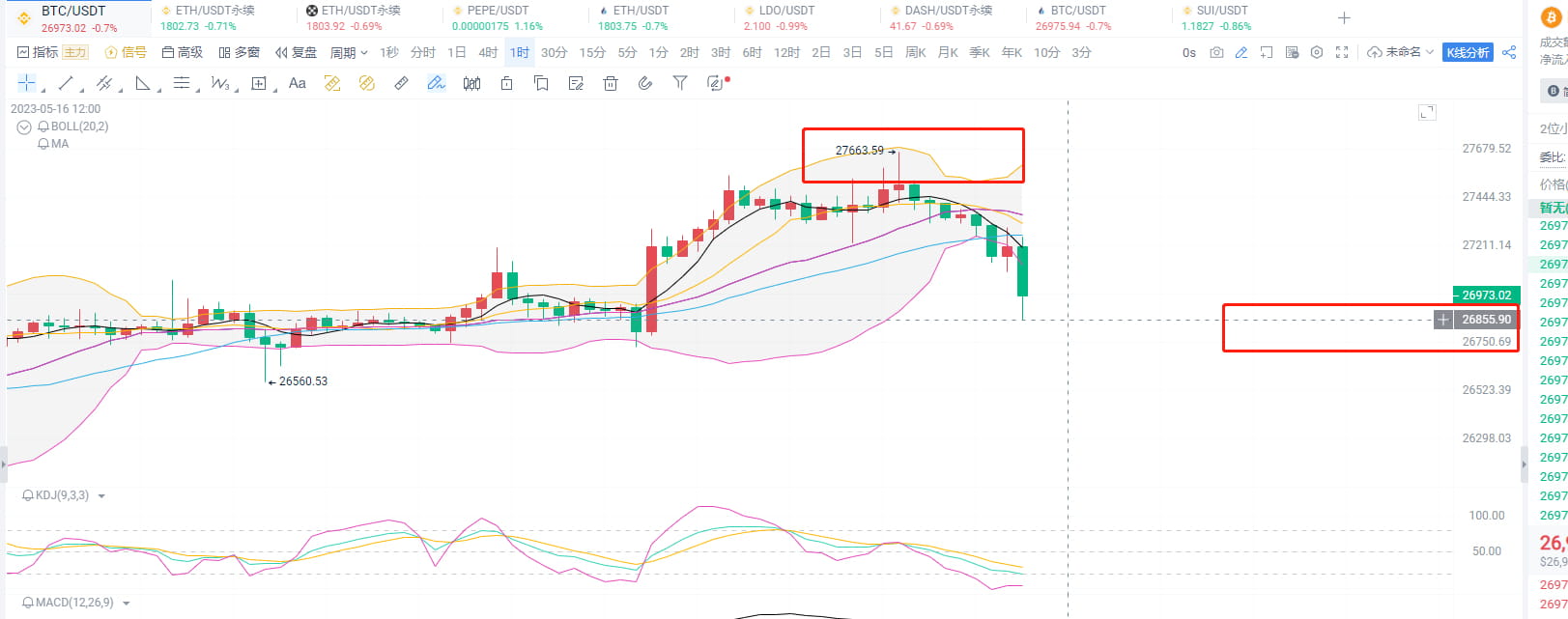Viewport: 1568px width, 619px height.
Task: Click the candlestick style icon in drawing toolbar
Action: pyautogui.click(x=471, y=83)
